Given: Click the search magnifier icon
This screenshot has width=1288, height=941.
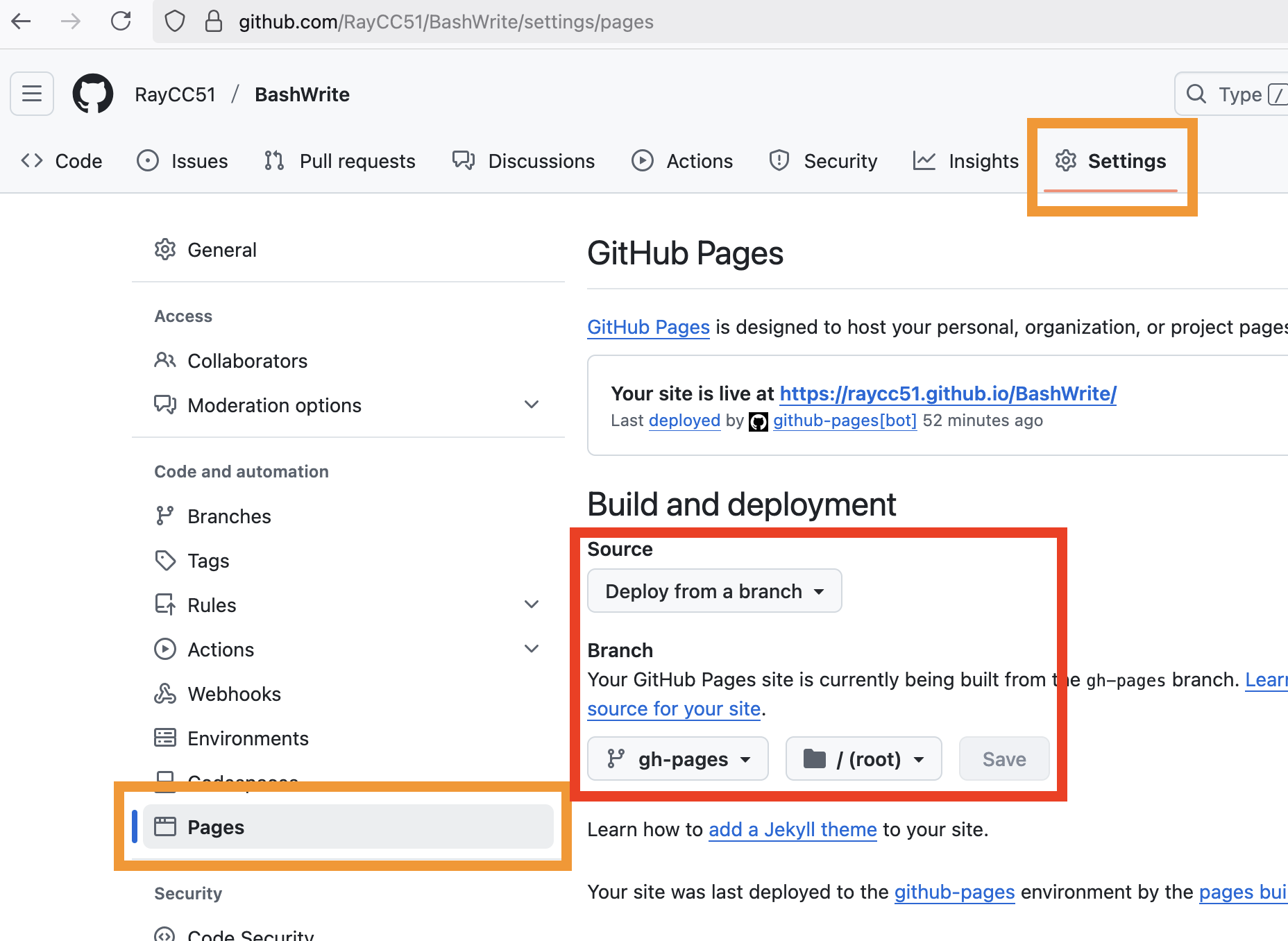Looking at the screenshot, I should (1196, 94).
